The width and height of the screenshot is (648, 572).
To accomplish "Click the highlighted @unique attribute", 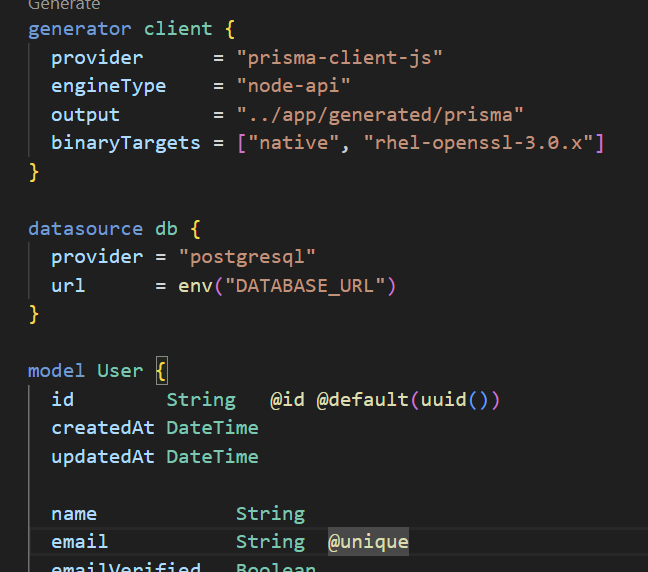I will (368, 542).
